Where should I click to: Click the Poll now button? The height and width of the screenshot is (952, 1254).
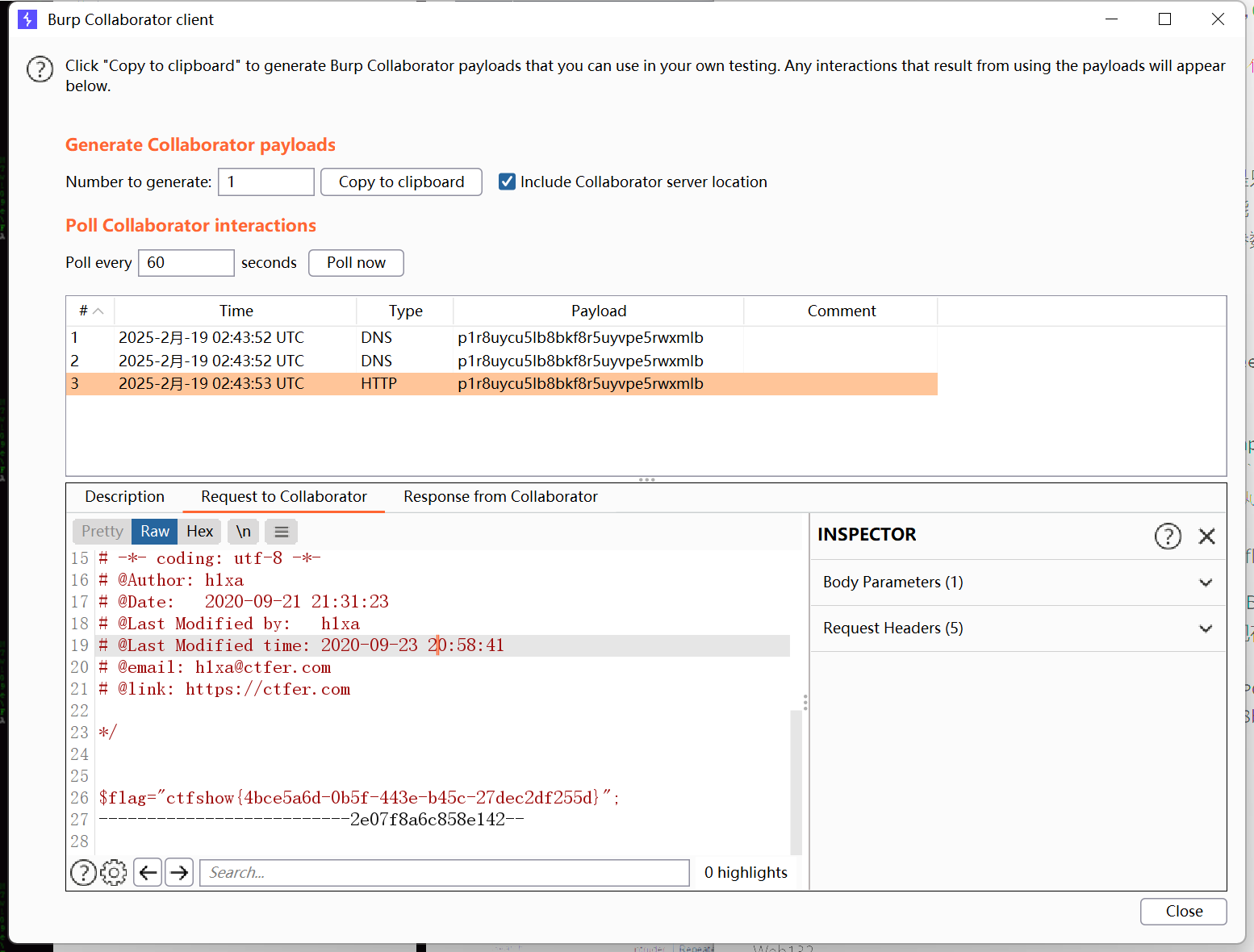[x=356, y=262]
